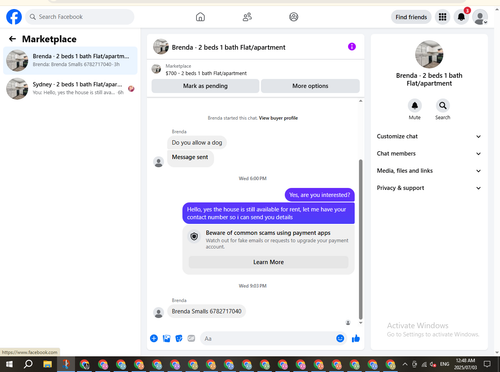This screenshot has height=372, width=500.
Task: Click Mark as pending button
Action: (205, 86)
